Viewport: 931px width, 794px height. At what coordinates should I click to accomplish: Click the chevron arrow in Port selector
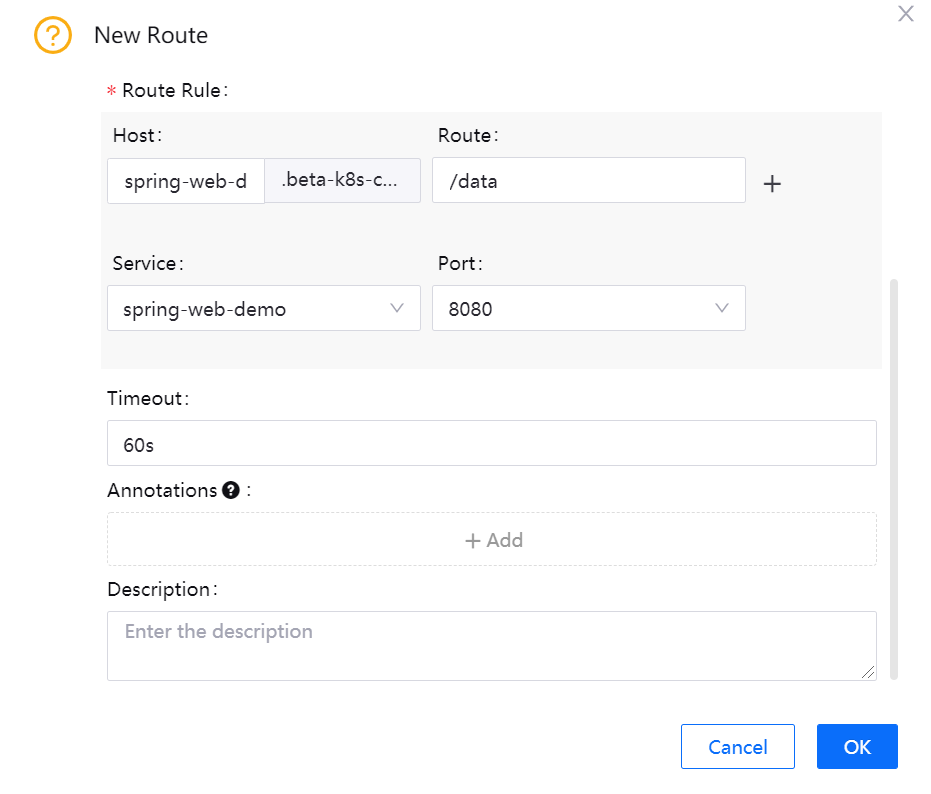pos(722,308)
